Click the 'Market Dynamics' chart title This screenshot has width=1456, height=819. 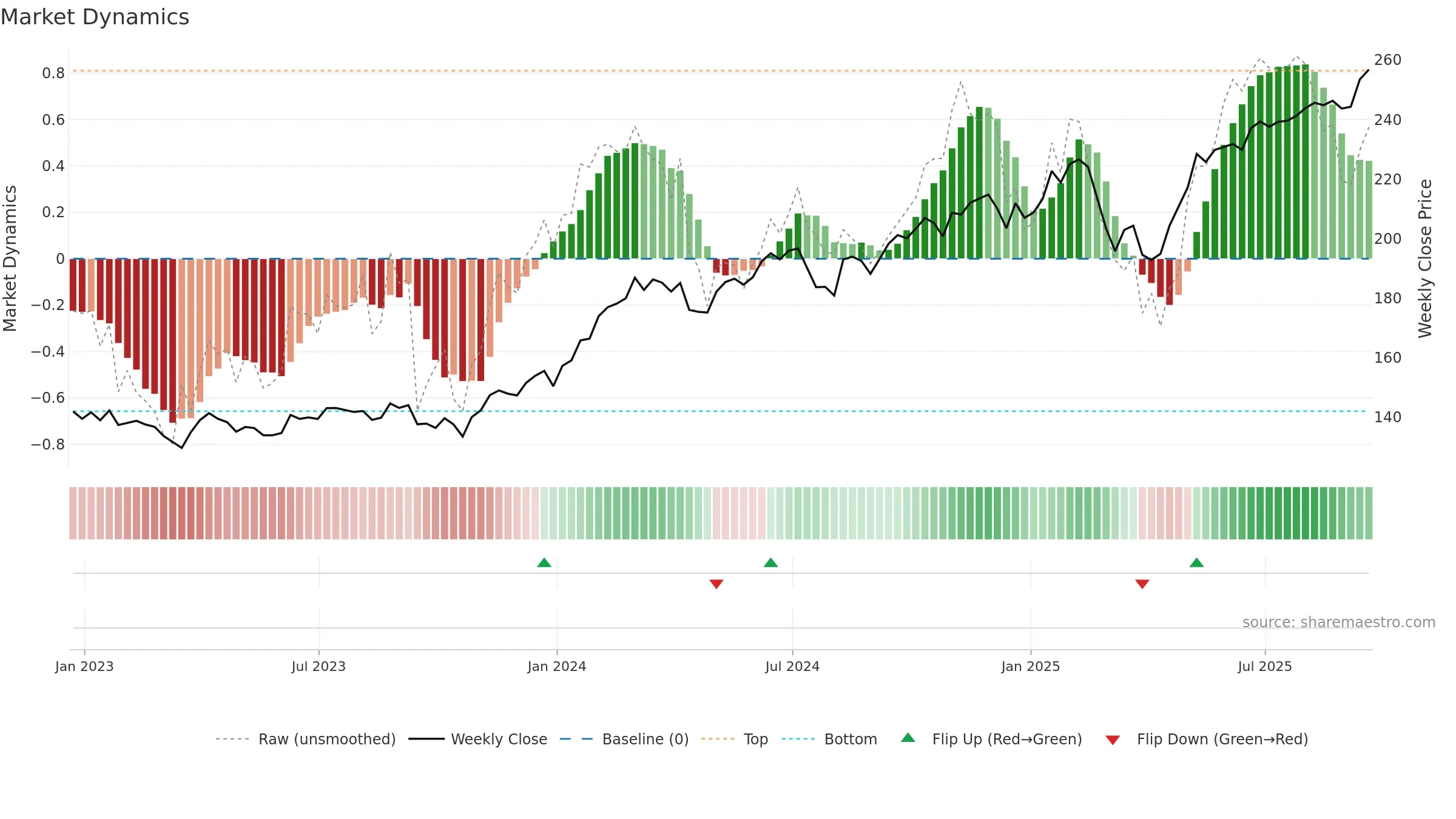(95, 17)
